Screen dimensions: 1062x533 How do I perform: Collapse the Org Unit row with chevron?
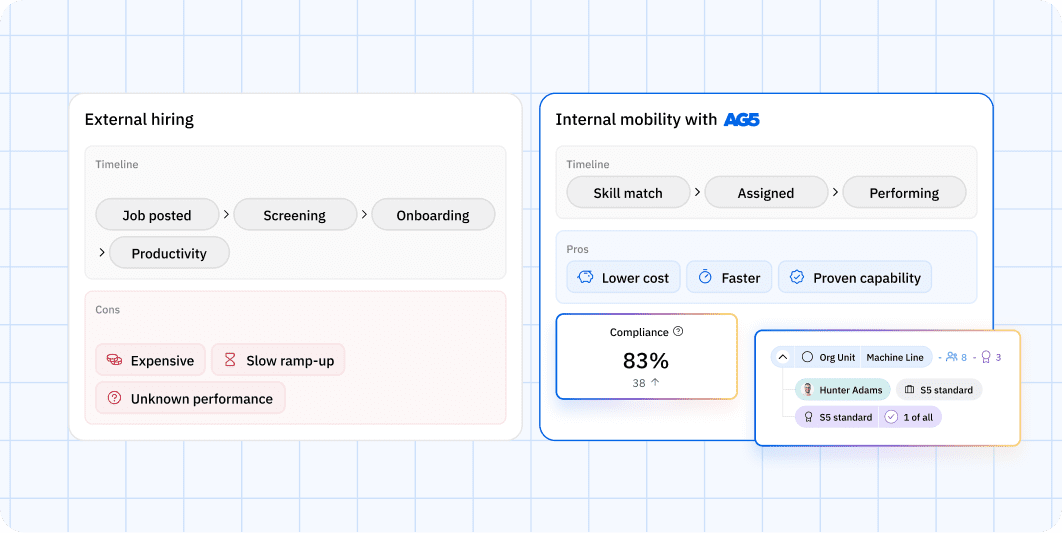pyautogui.click(x=782, y=357)
